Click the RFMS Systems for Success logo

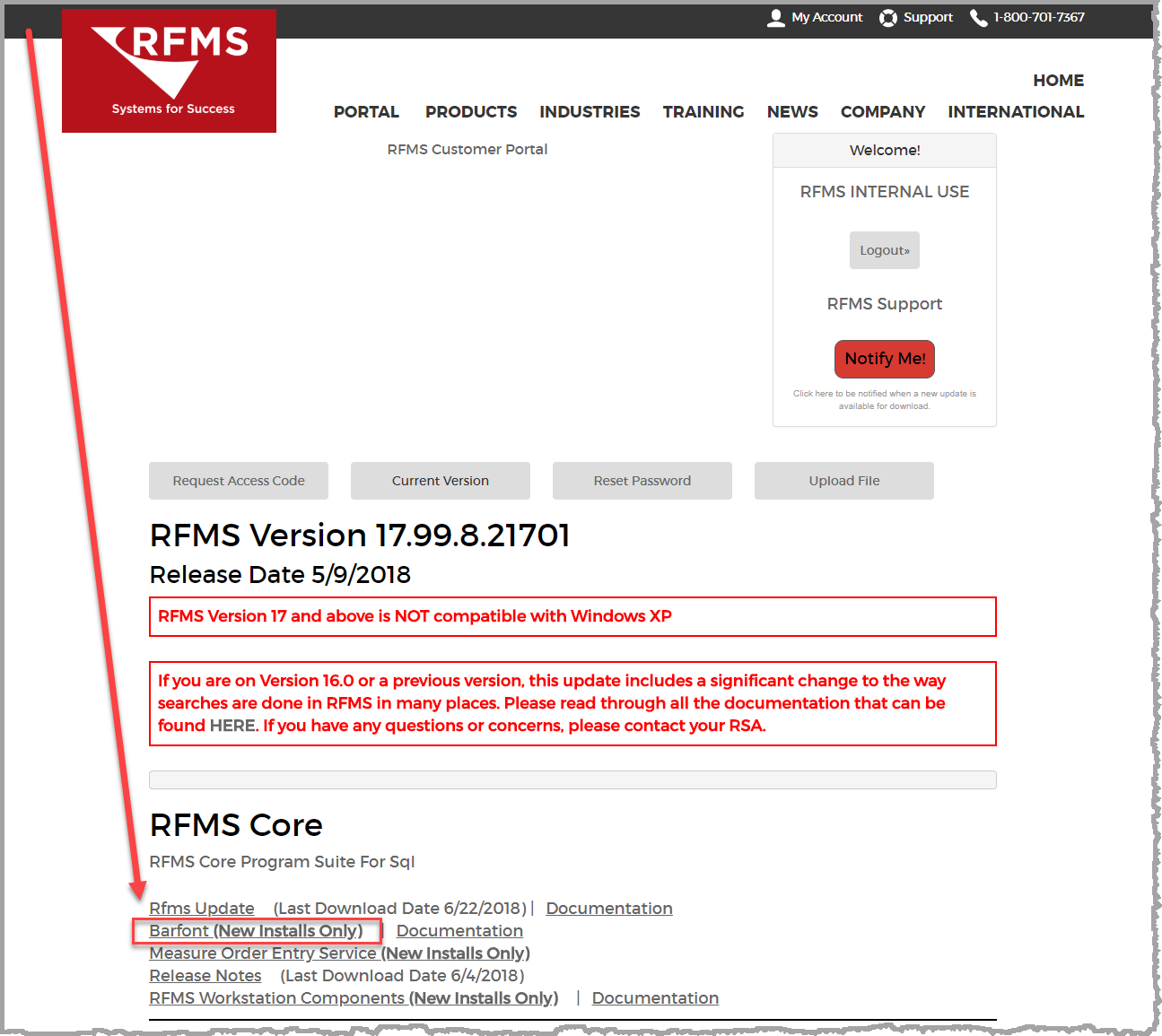pyautogui.click(x=169, y=71)
